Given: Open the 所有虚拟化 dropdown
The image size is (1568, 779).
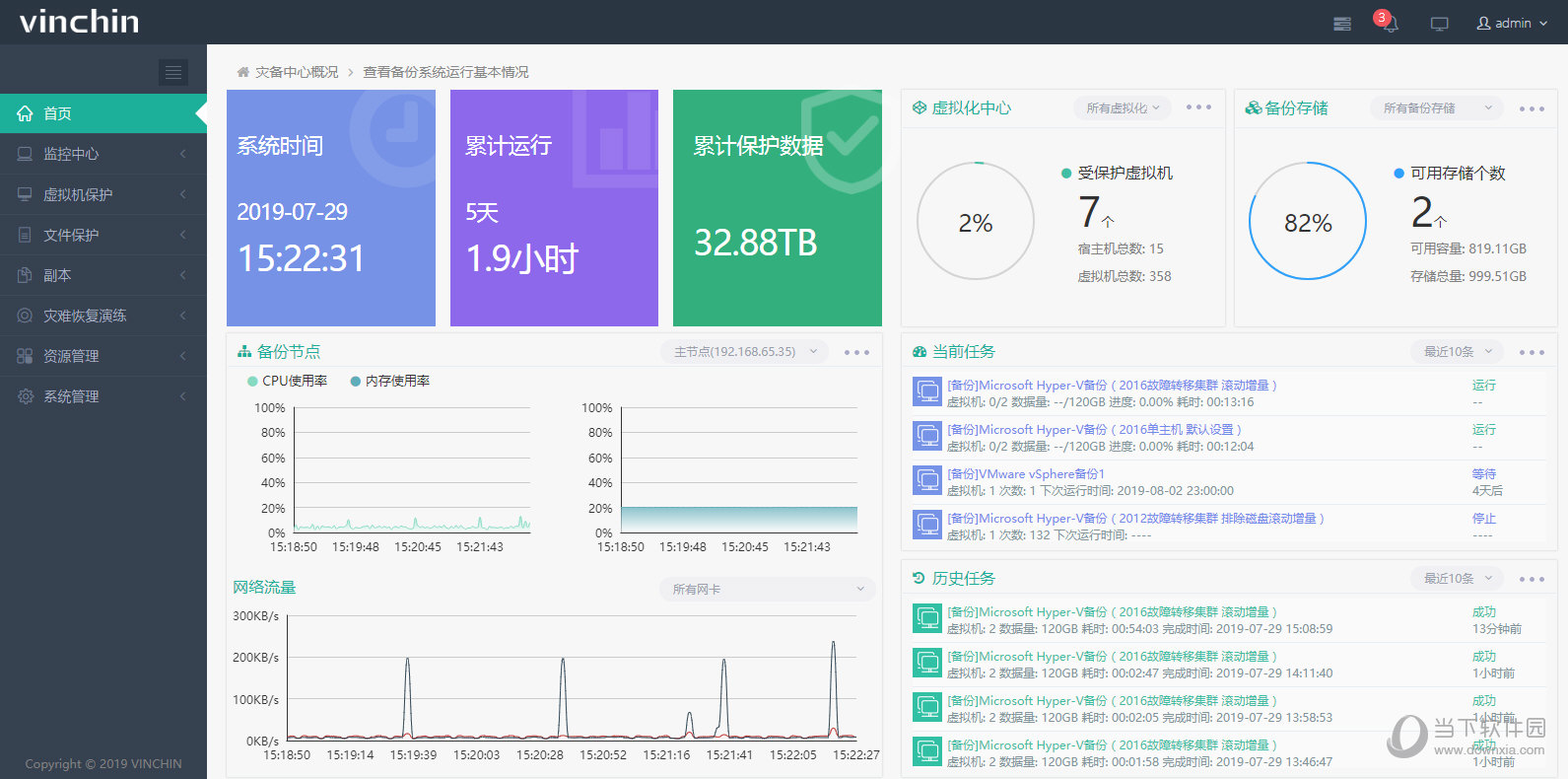Looking at the screenshot, I should click(x=1123, y=108).
